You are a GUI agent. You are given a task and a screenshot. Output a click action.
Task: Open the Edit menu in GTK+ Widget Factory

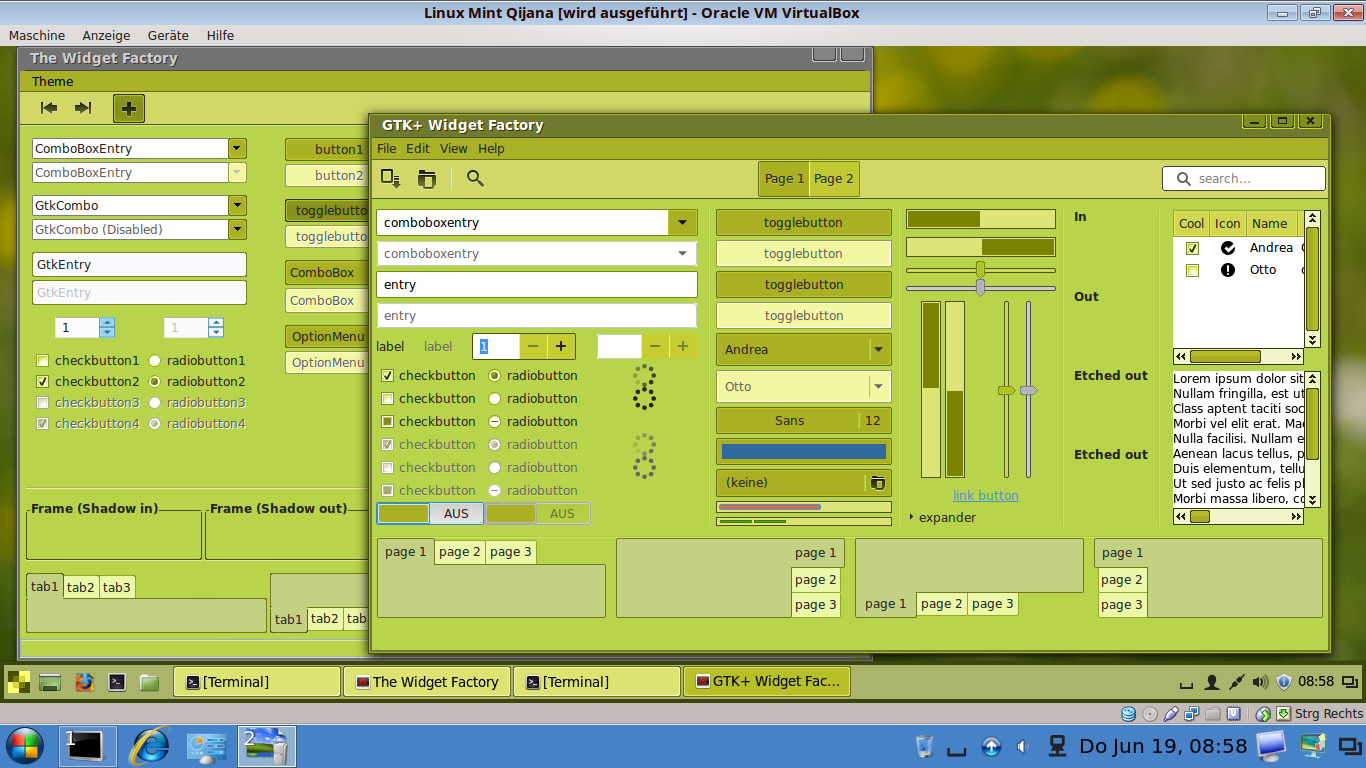(x=418, y=148)
